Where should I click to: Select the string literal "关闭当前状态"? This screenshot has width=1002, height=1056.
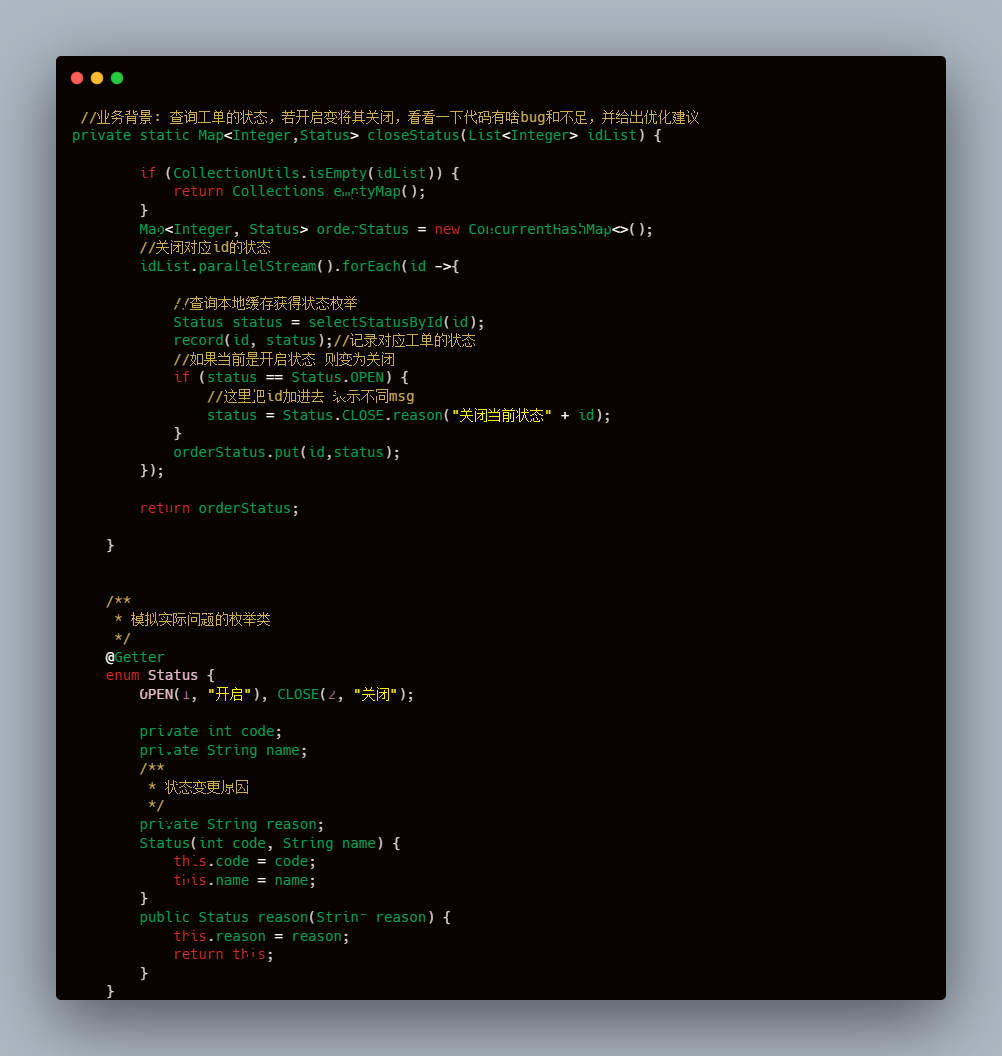502,415
